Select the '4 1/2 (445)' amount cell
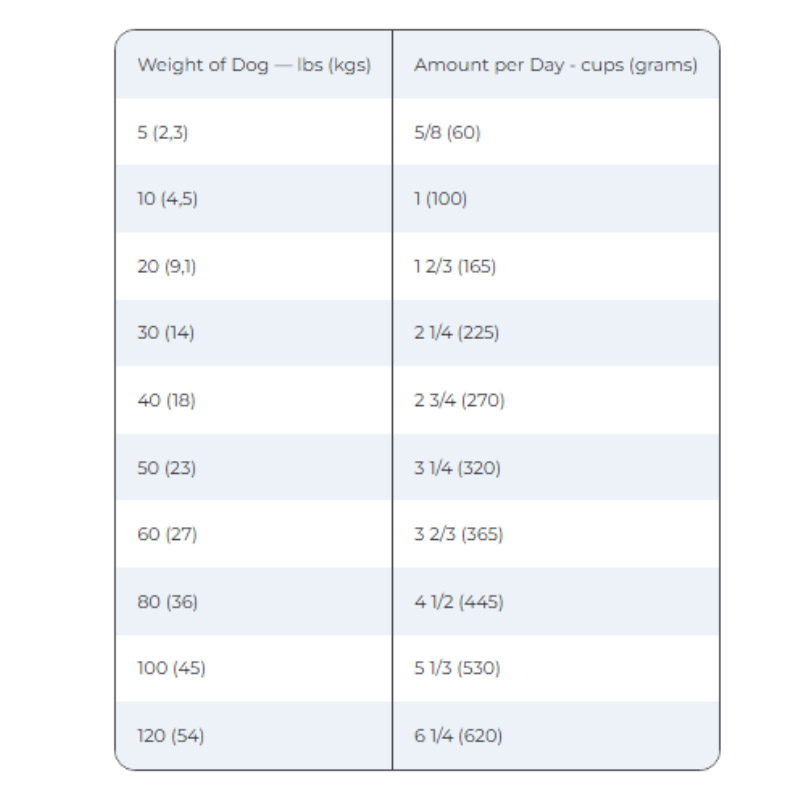 click(459, 602)
